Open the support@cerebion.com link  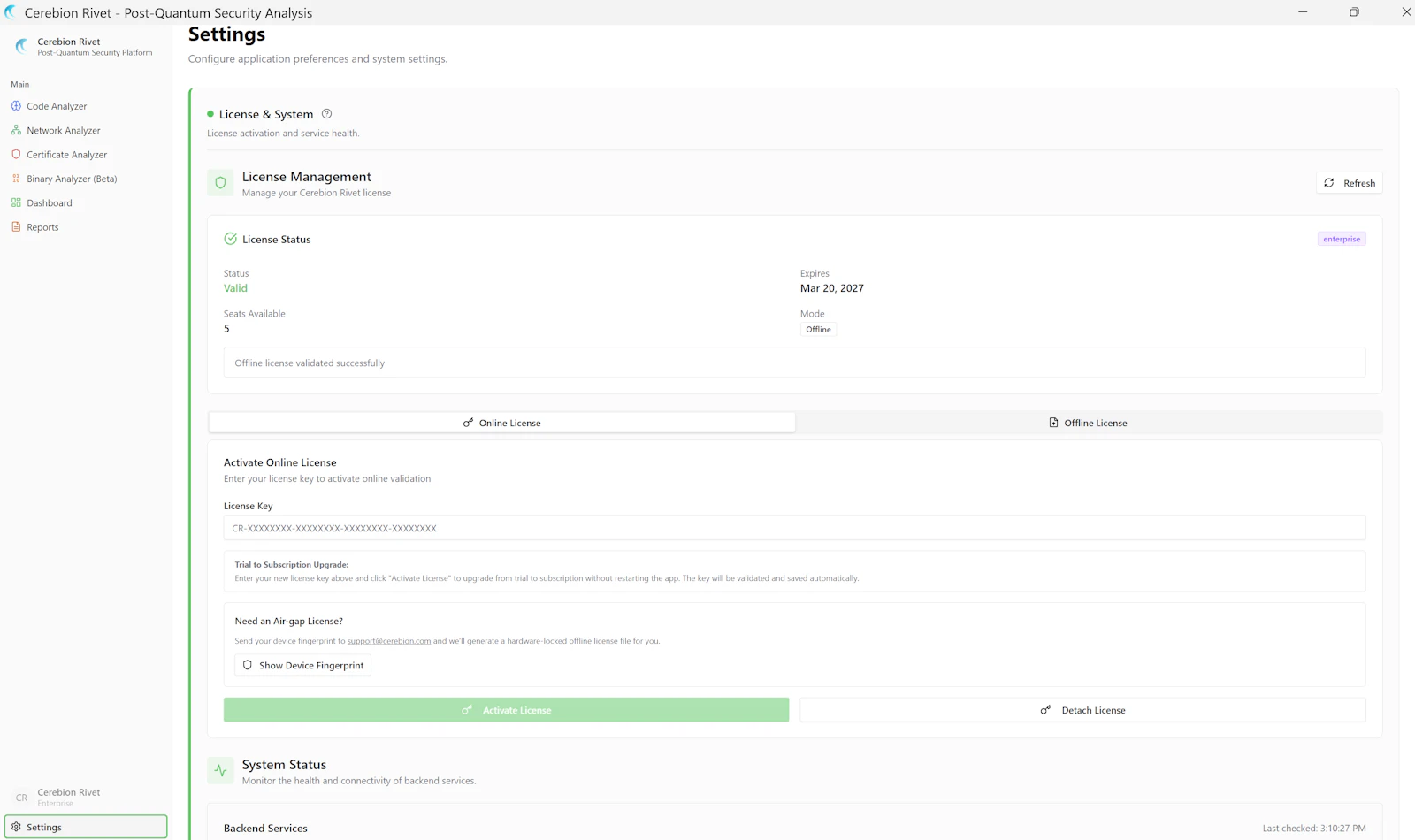[x=389, y=641]
